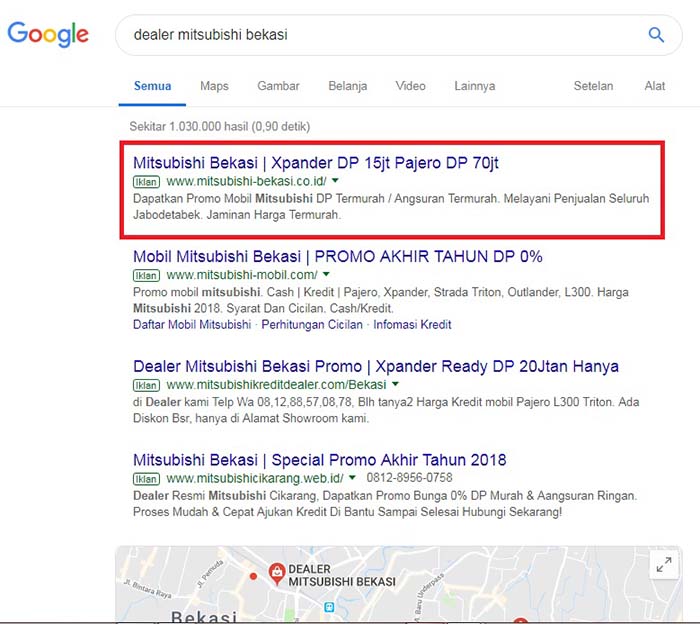Click the Perhitungan Cicilan sitelink
Viewport: 700px width, 624px height.
click(310, 325)
